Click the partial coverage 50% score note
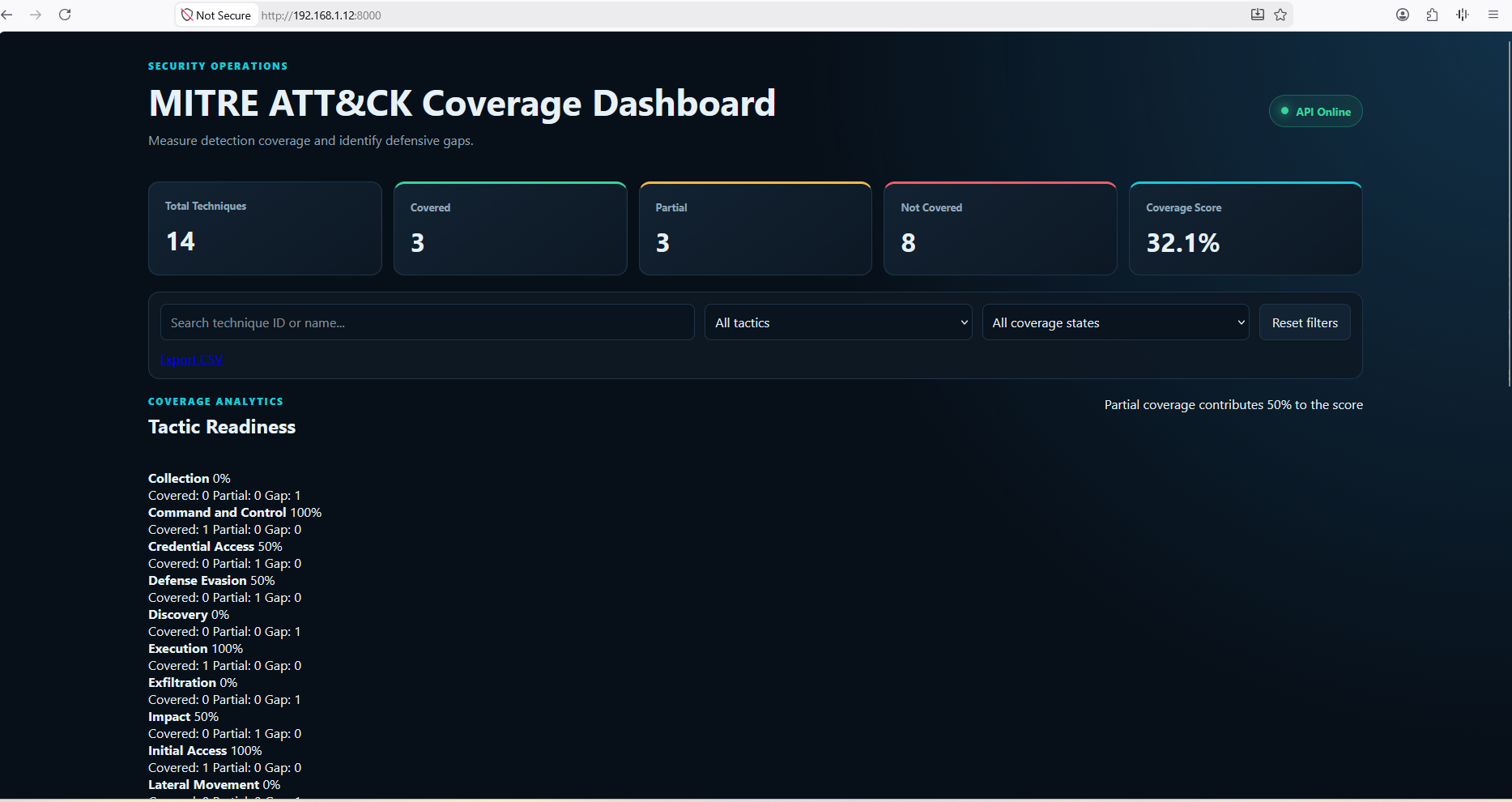 coord(1233,405)
